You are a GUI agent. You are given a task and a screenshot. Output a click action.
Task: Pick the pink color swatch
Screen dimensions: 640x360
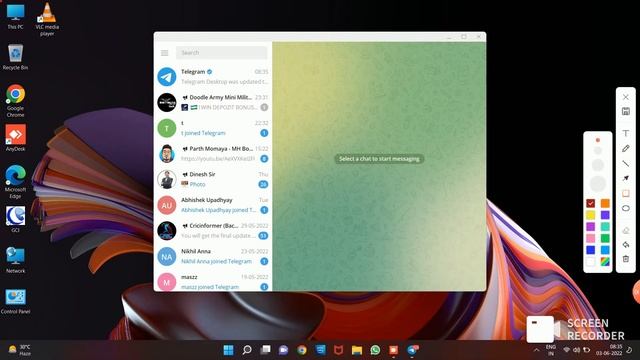click(591, 238)
